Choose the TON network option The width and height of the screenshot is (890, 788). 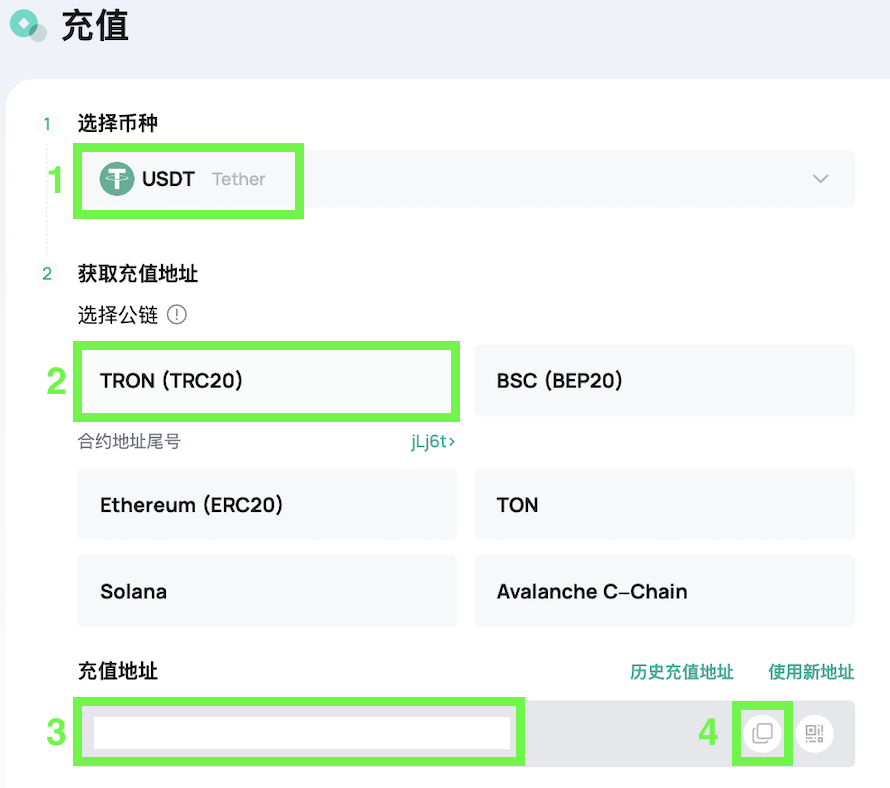tap(664, 504)
